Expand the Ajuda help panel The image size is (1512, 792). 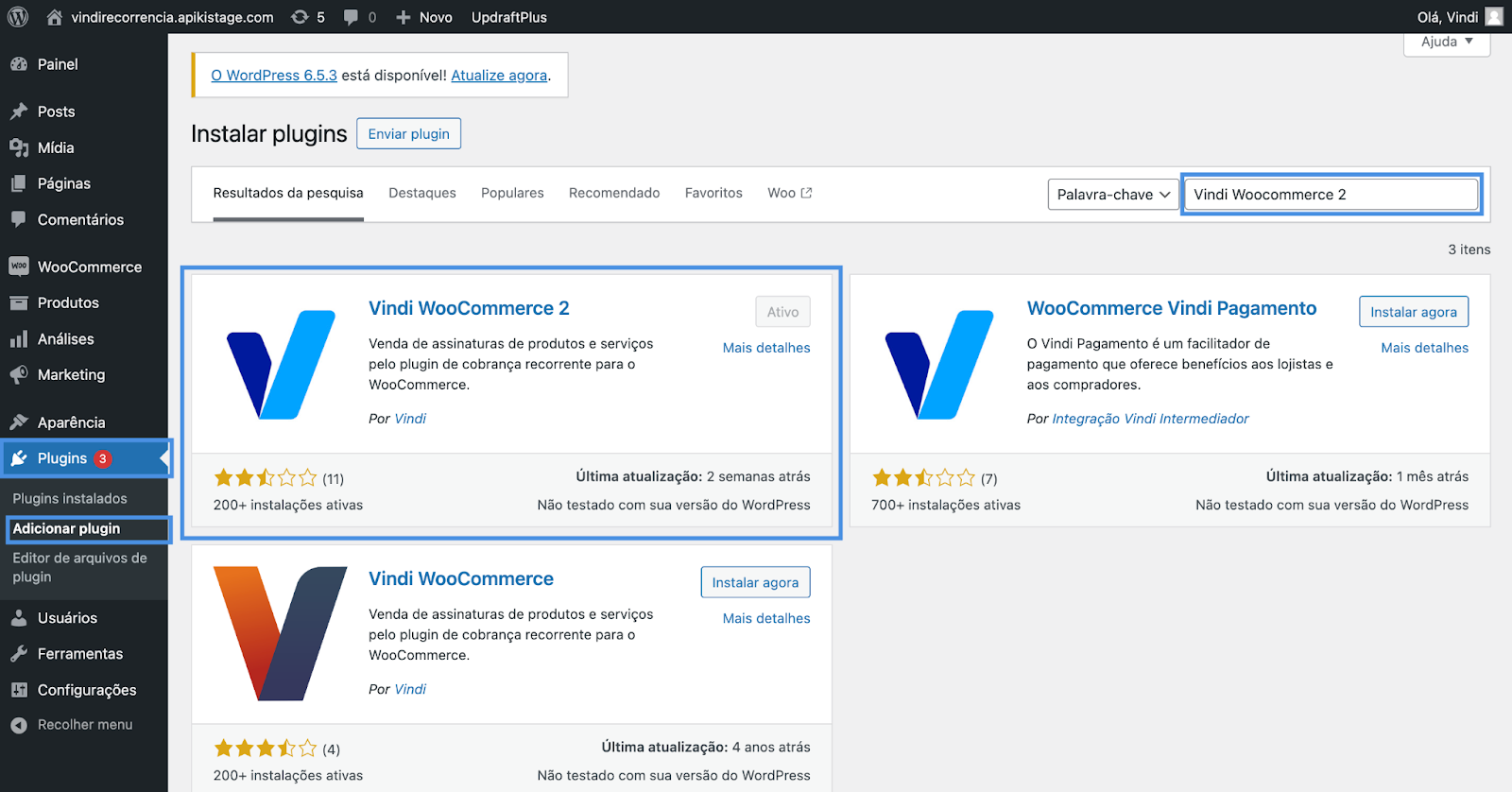(1447, 43)
